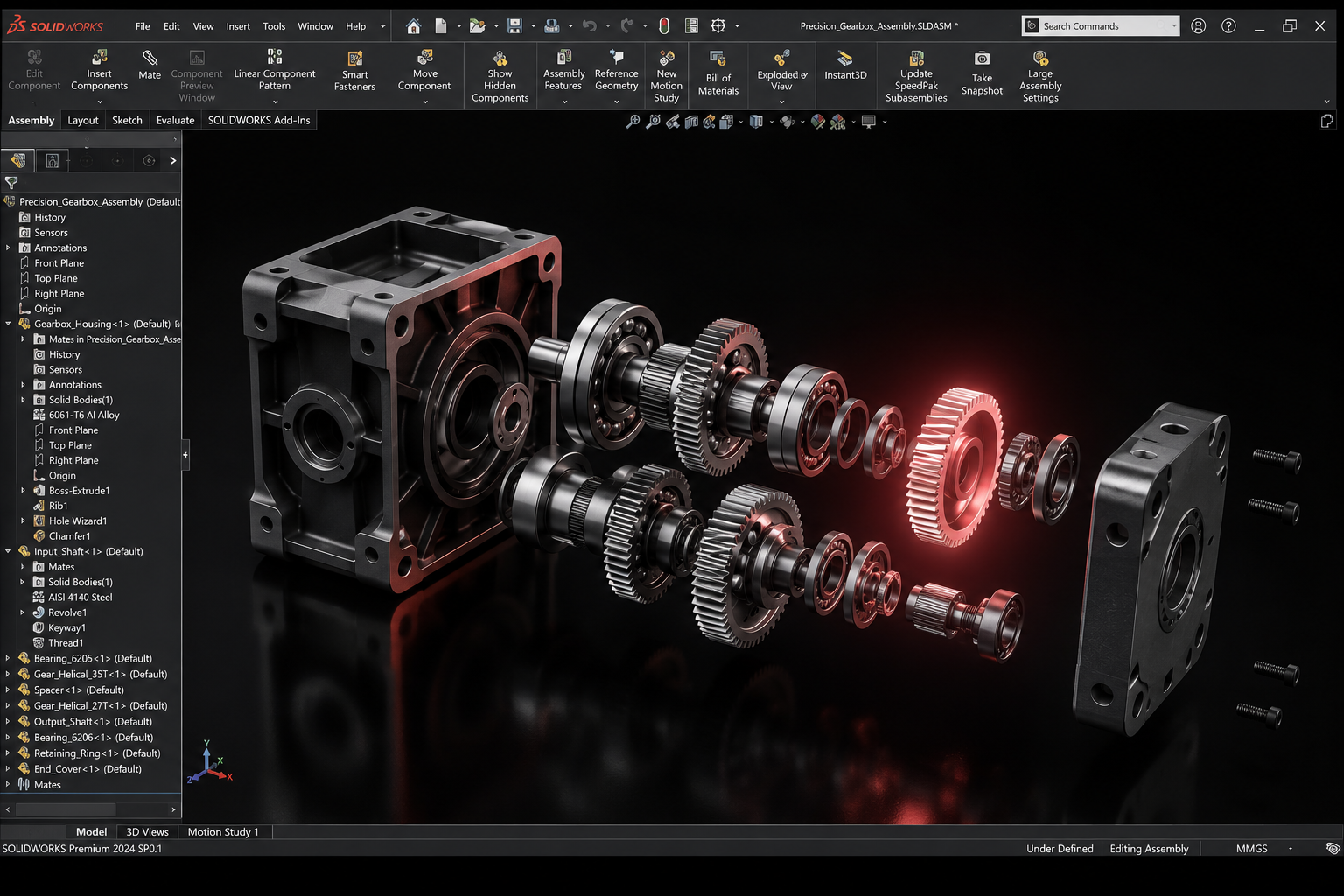This screenshot has height=896, width=1344.
Task: Expand the tree tabs with right chevron
Action: pos(173,160)
